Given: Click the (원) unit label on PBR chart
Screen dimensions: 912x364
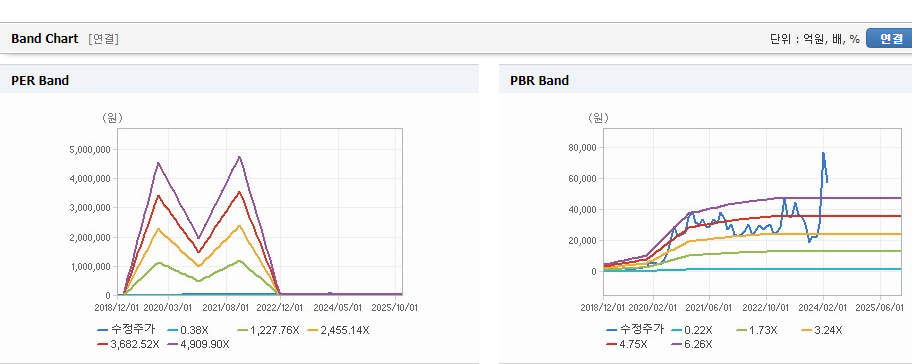Looking at the screenshot, I should (598, 118).
